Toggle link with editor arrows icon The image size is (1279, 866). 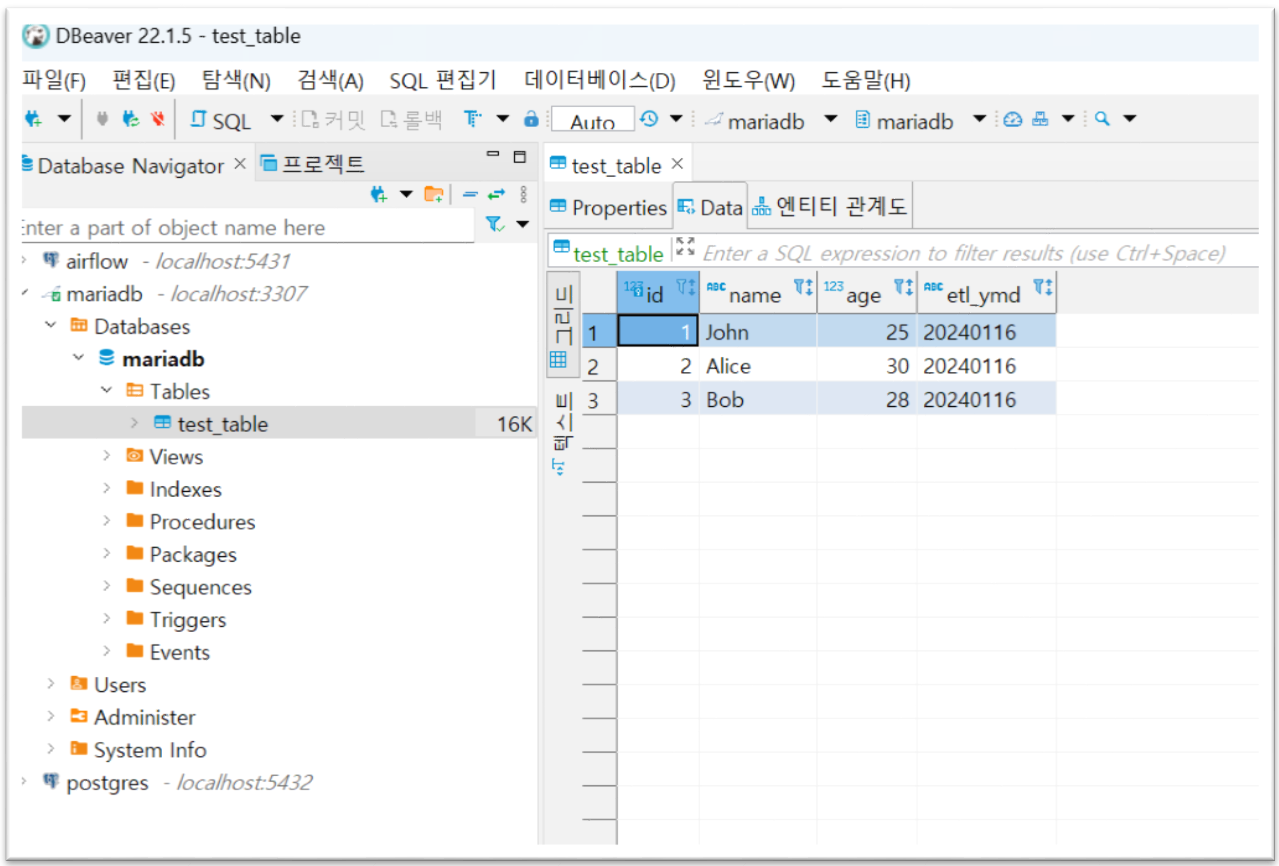click(497, 194)
